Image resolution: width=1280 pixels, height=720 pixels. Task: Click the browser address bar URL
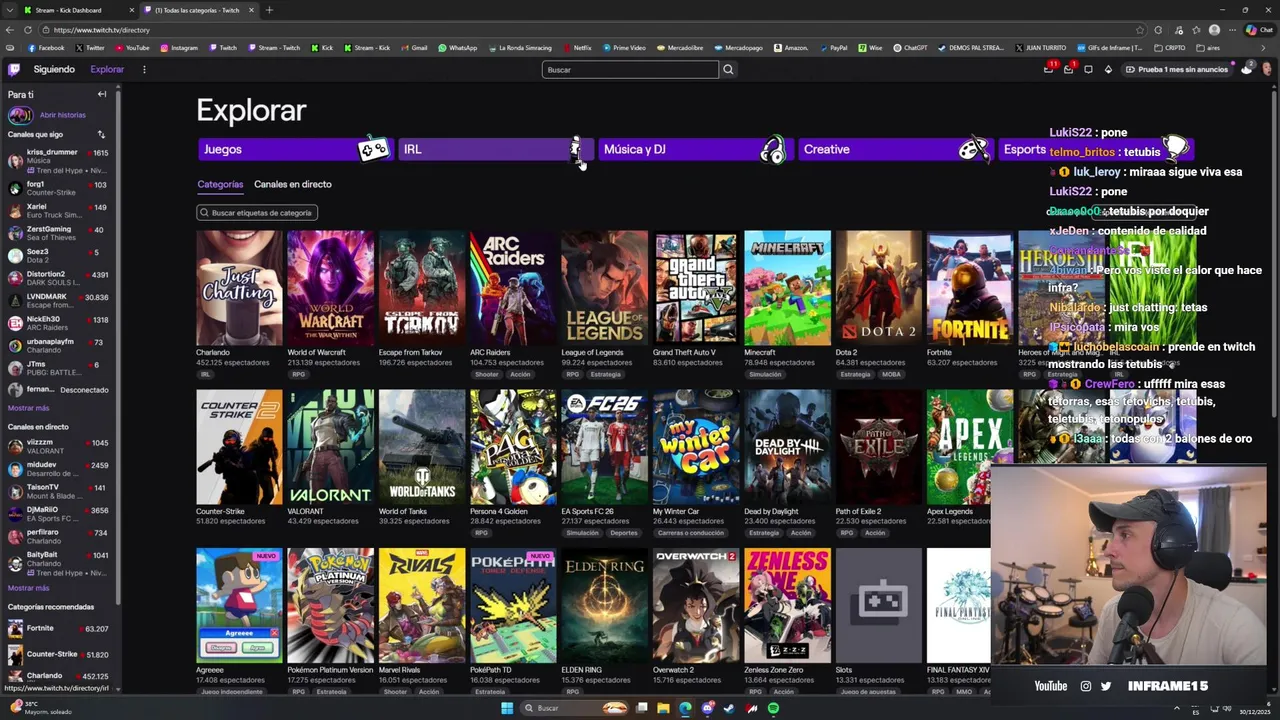(102, 30)
